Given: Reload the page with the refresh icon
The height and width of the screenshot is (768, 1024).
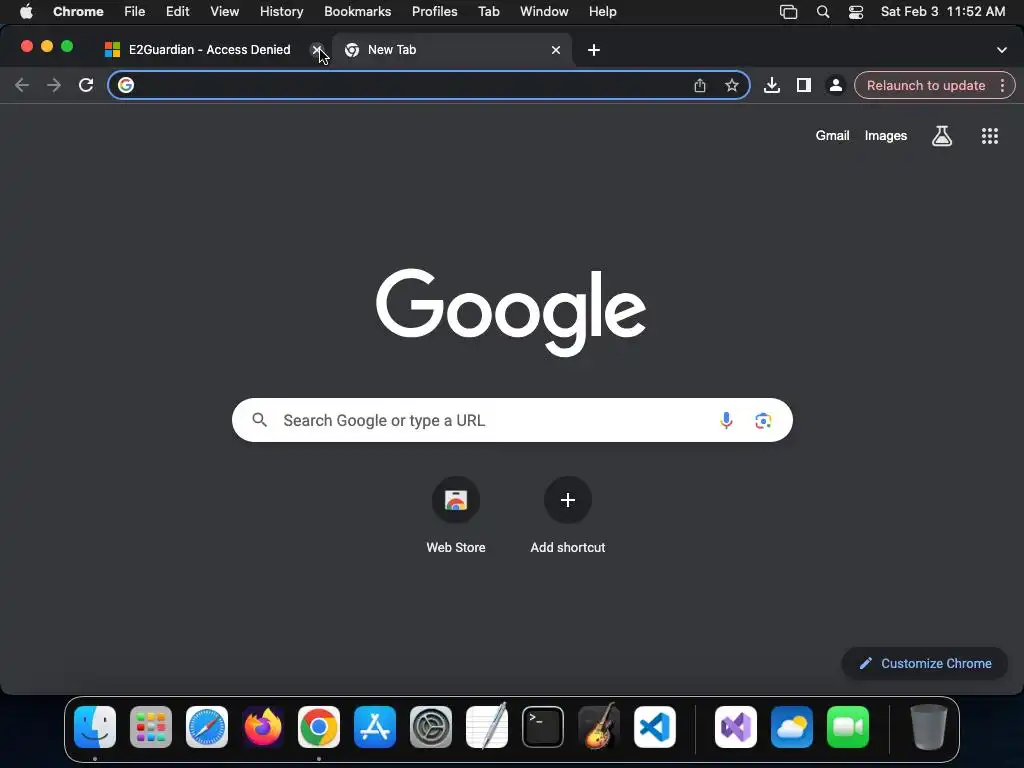Looking at the screenshot, I should (86, 85).
